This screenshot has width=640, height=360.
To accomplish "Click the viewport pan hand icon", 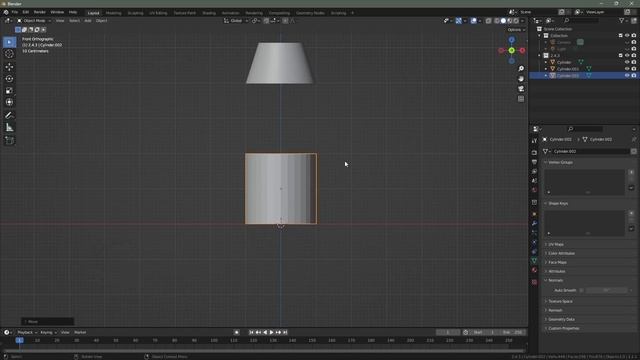I will click(x=521, y=79).
